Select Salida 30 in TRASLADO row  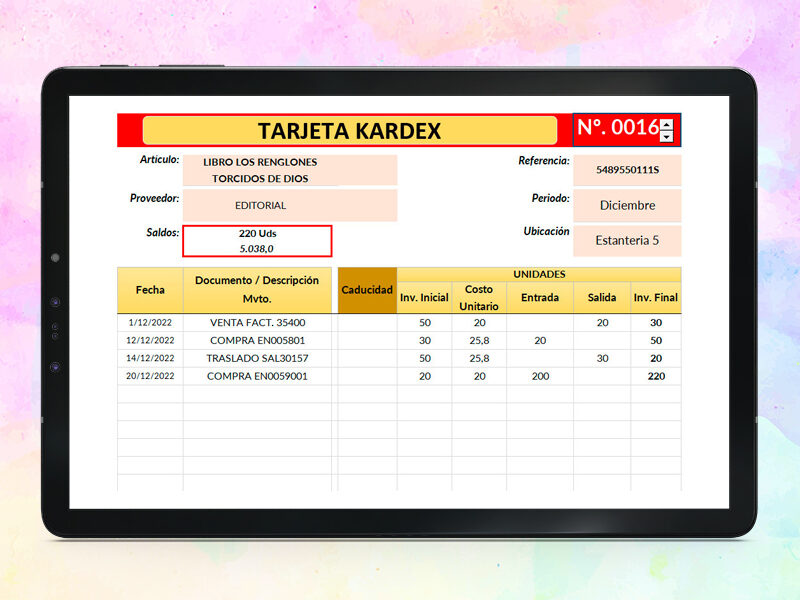[x=602, y=358]
